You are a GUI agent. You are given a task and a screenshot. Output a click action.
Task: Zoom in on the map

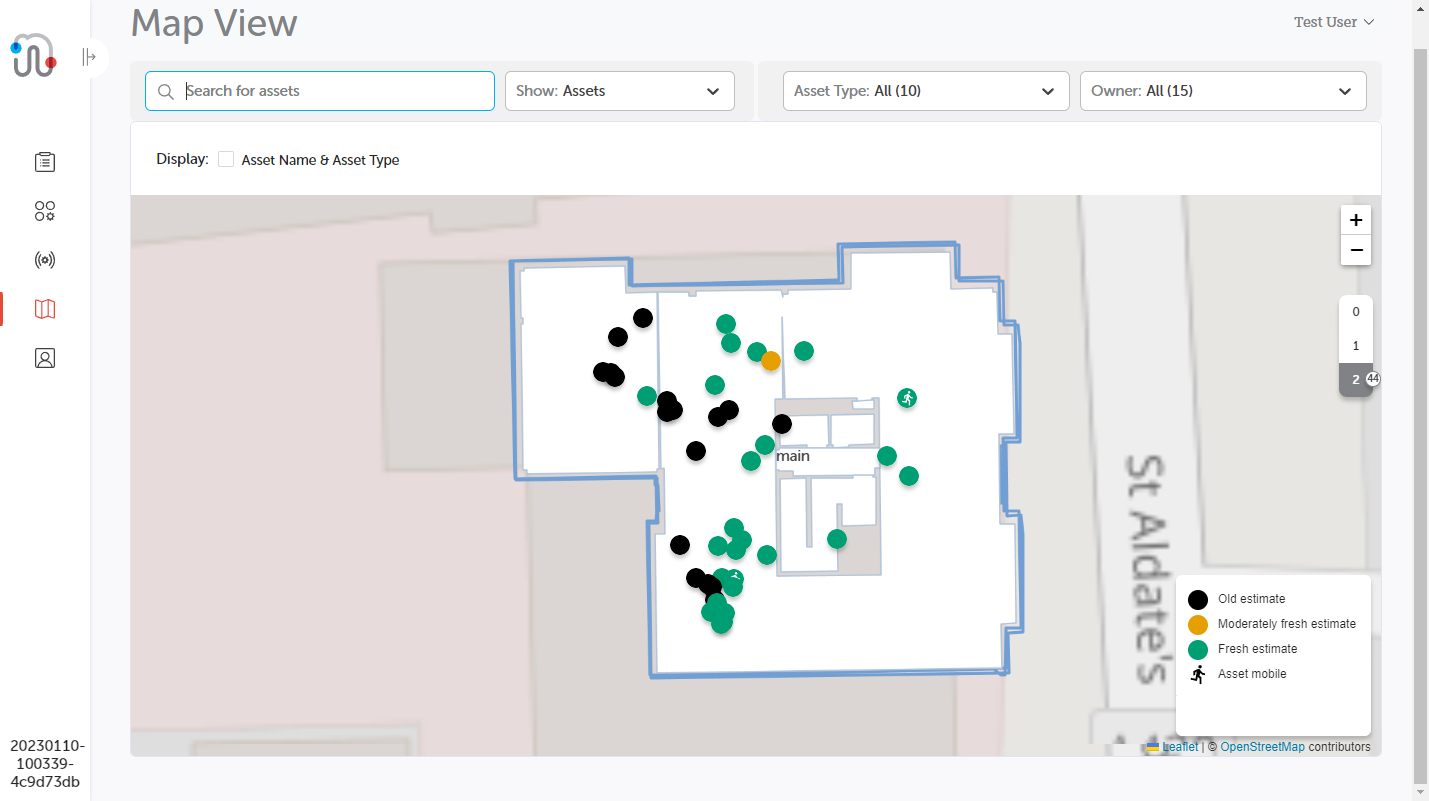[1355, 220]
